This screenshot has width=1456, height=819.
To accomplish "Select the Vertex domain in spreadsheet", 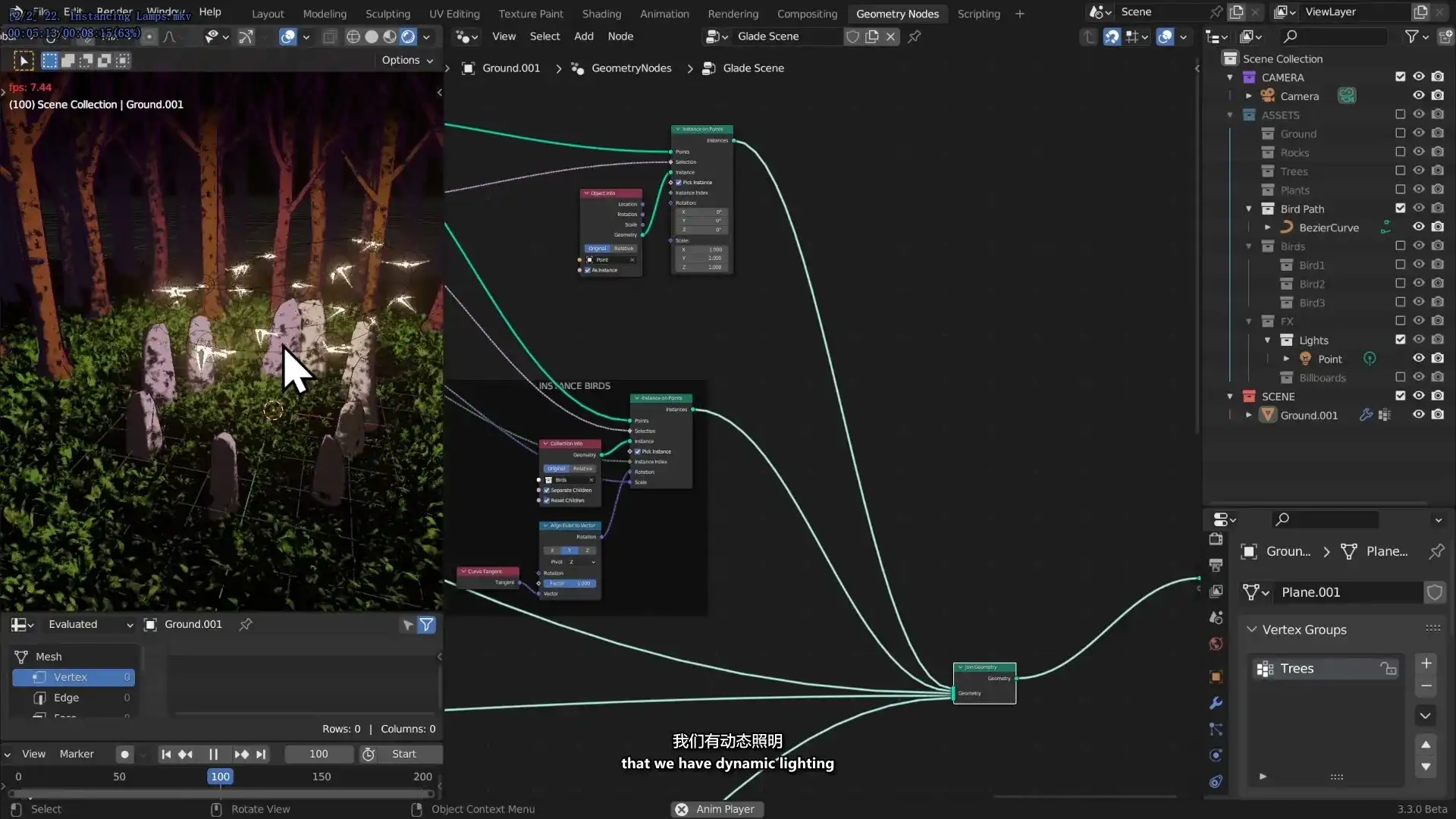I will (74, 677).
